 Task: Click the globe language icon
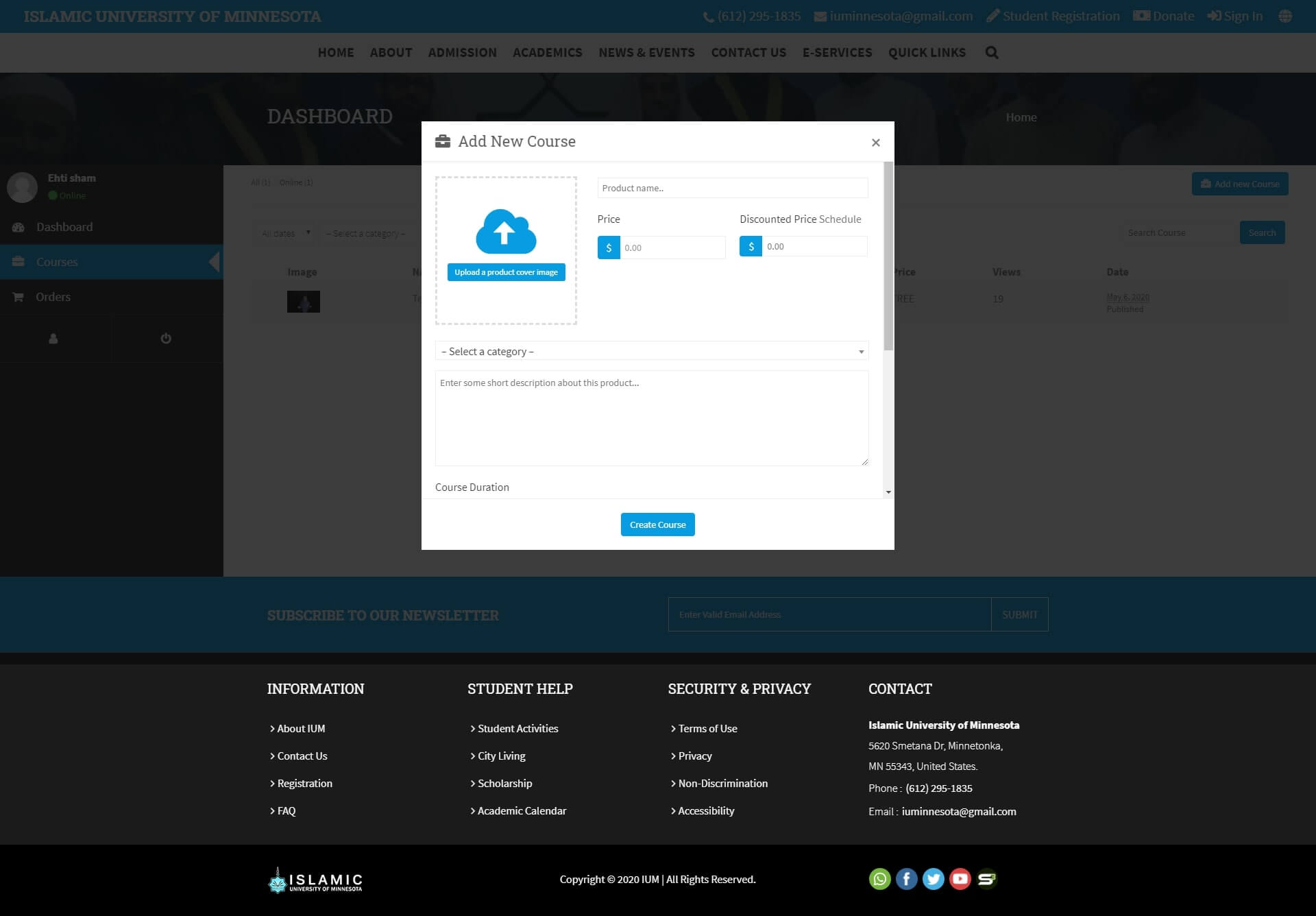(1285, 16)
